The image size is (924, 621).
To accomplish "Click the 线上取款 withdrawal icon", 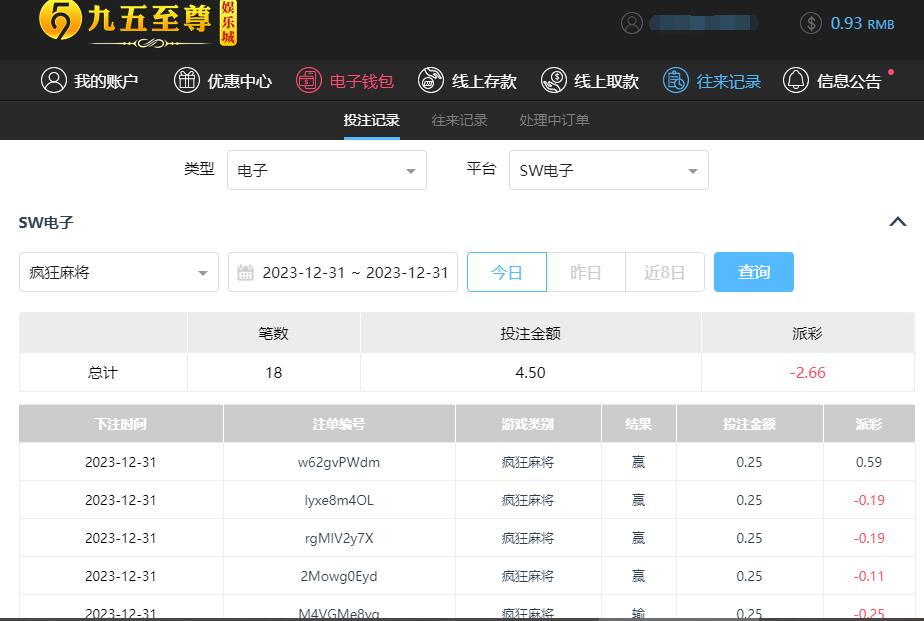I will pos(553,80).
